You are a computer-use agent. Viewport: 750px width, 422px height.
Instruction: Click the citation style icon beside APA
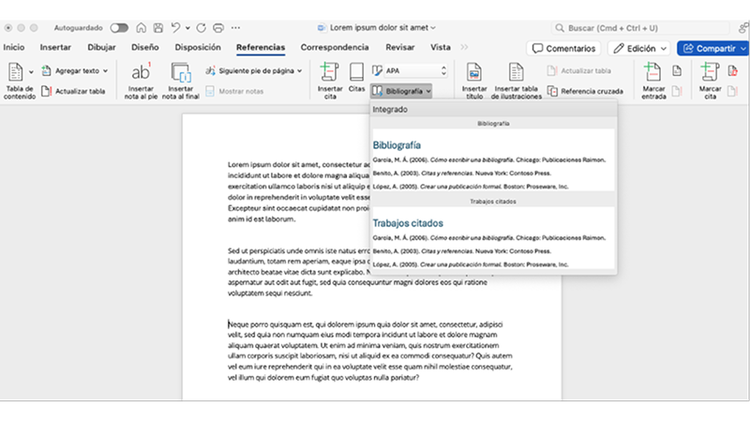(x=377, y=71)
